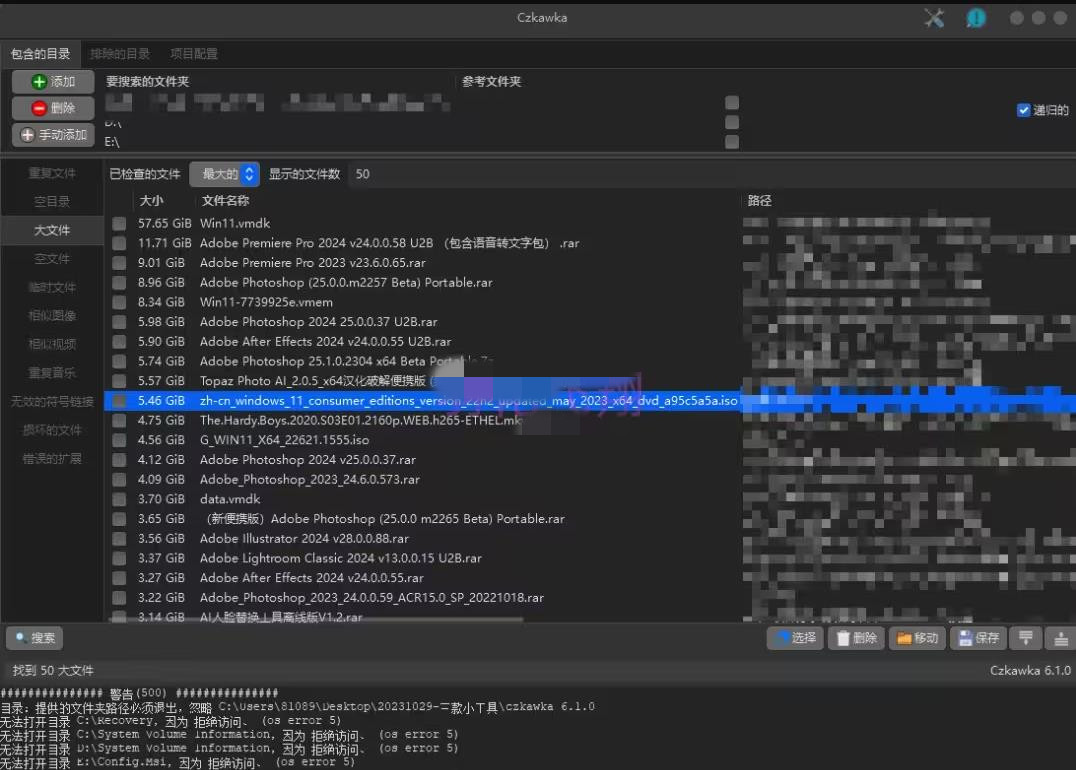
Task: Open the 选择 selection menu button
Action: 794,638
